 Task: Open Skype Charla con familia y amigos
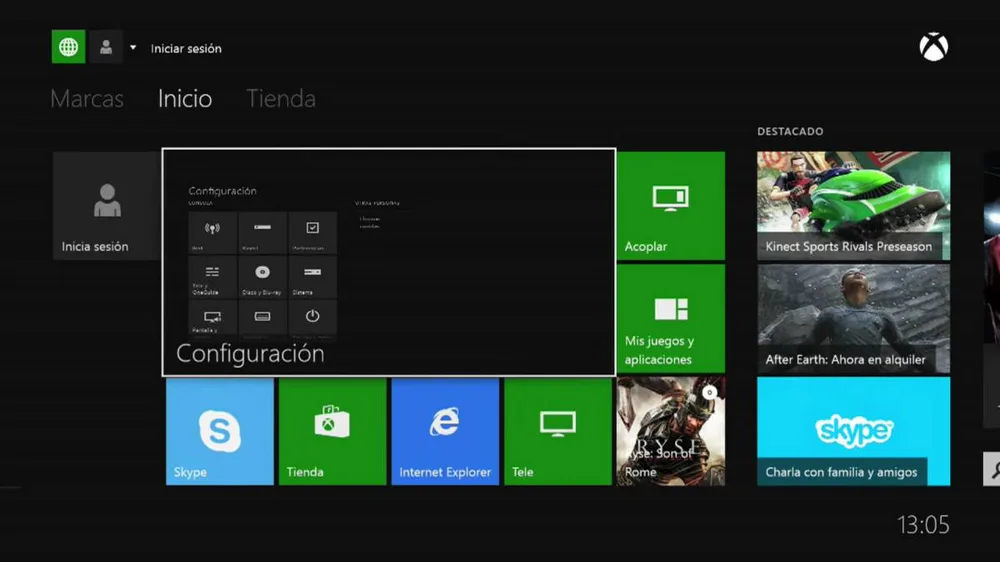click(853, 431)
